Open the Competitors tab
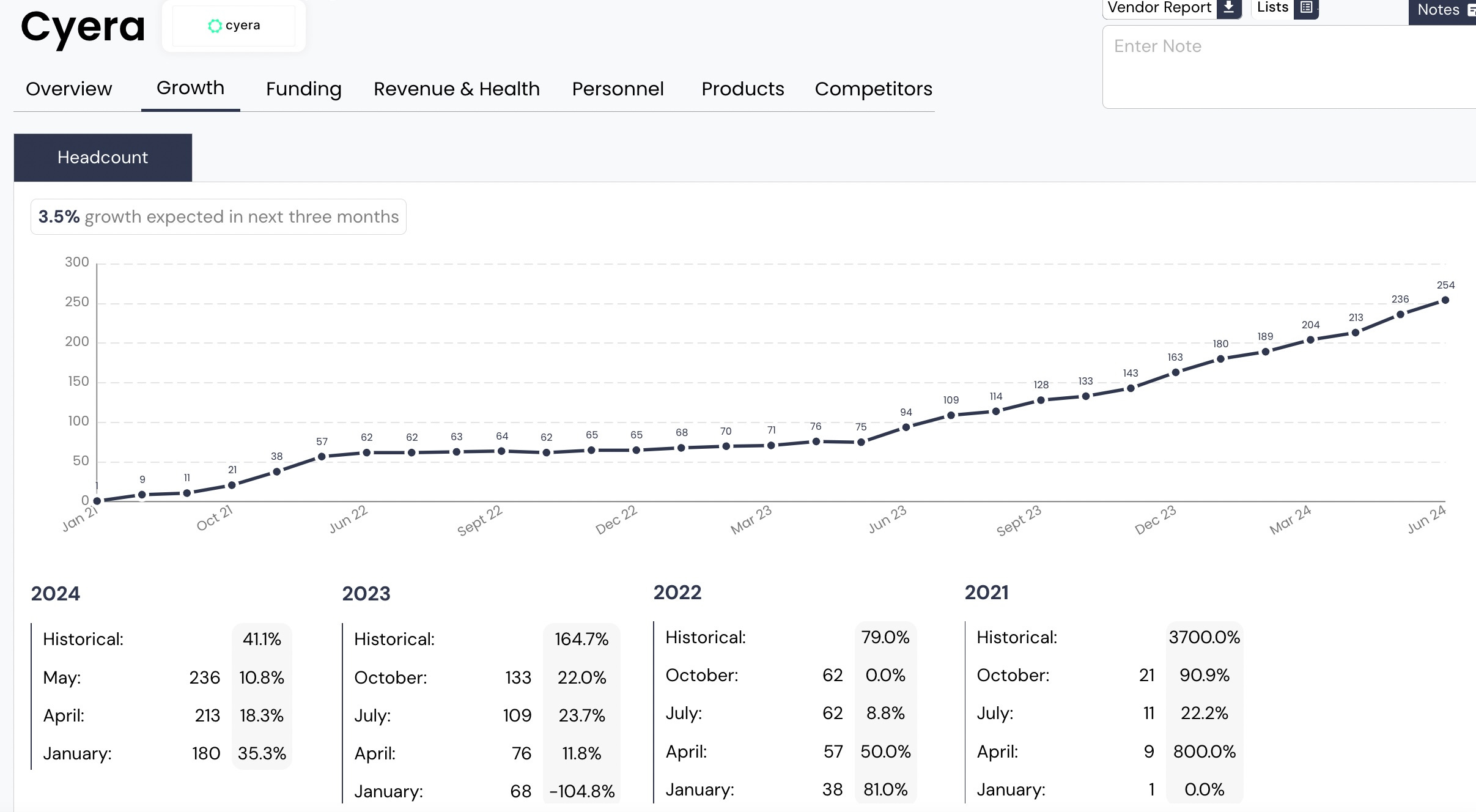The height and width of the screenshot is (812, 1476). click(x=873, y=89)
